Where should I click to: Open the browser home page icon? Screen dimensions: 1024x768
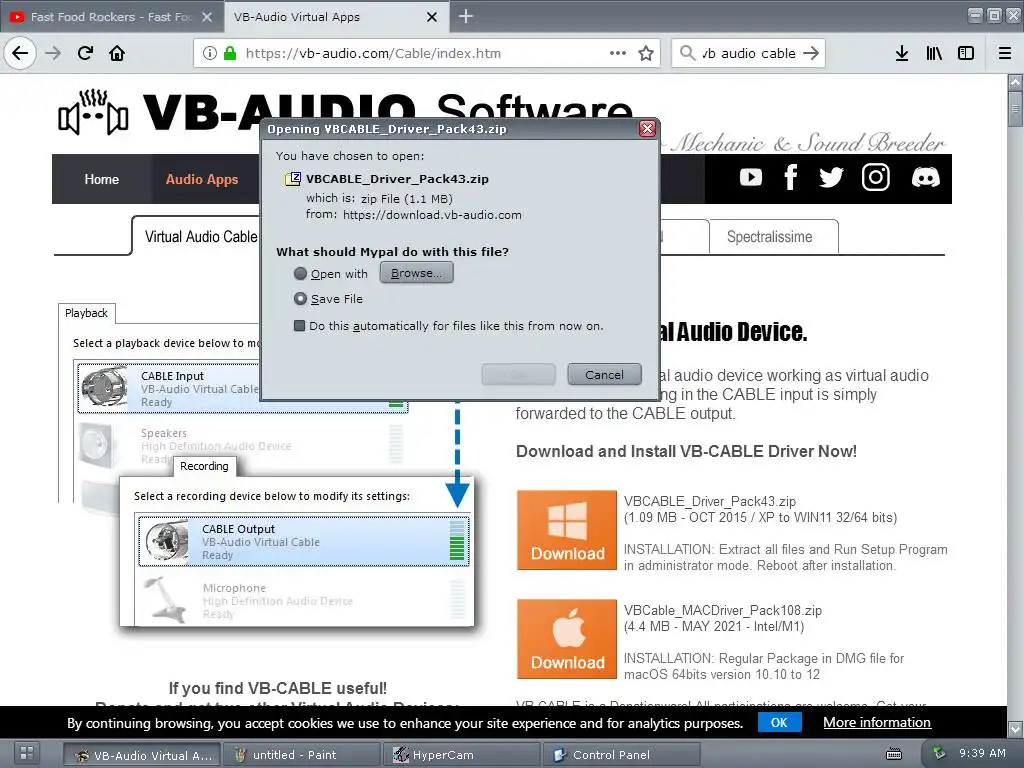[117, 53]
